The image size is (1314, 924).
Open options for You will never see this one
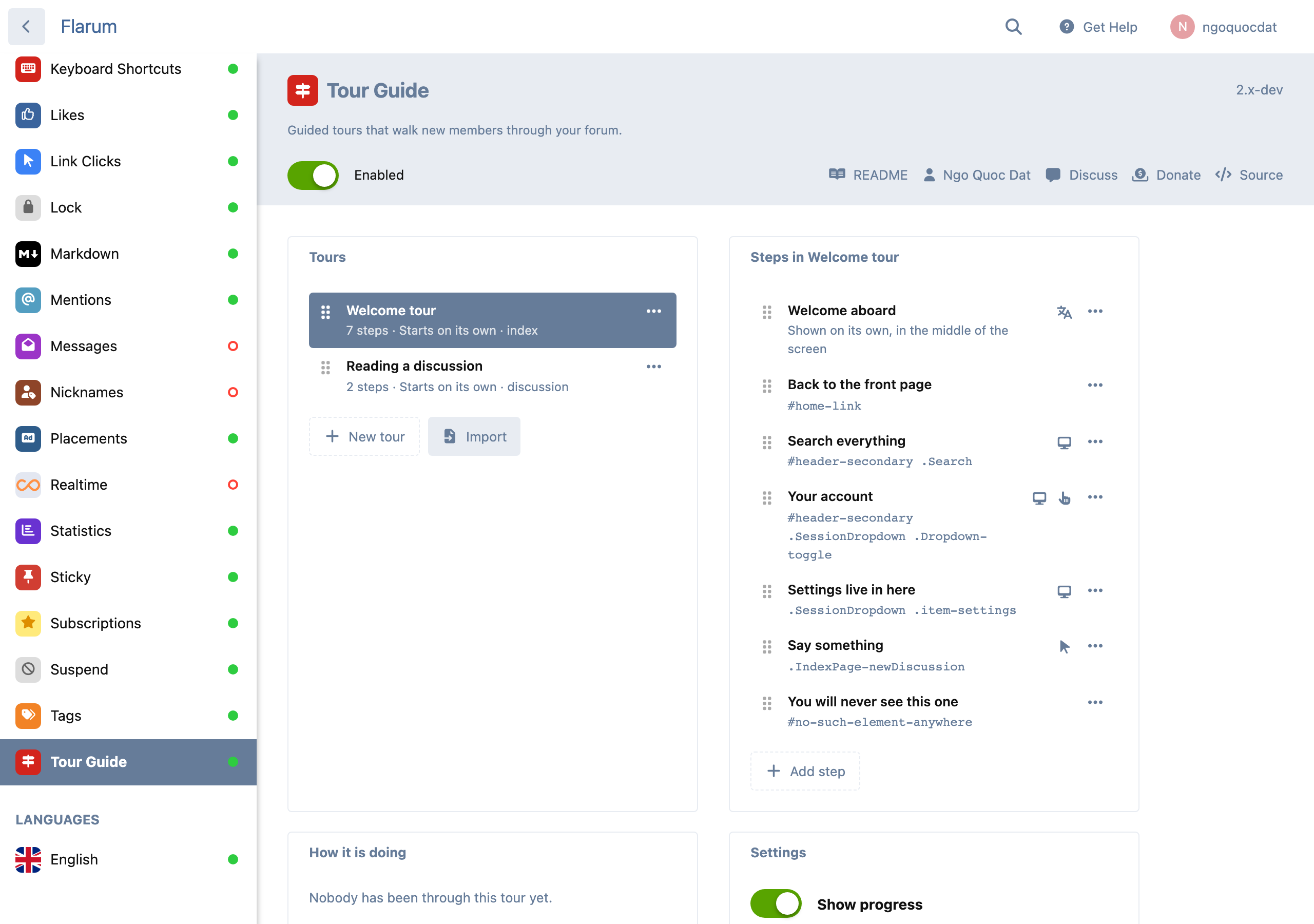(x=1095, y=702)
